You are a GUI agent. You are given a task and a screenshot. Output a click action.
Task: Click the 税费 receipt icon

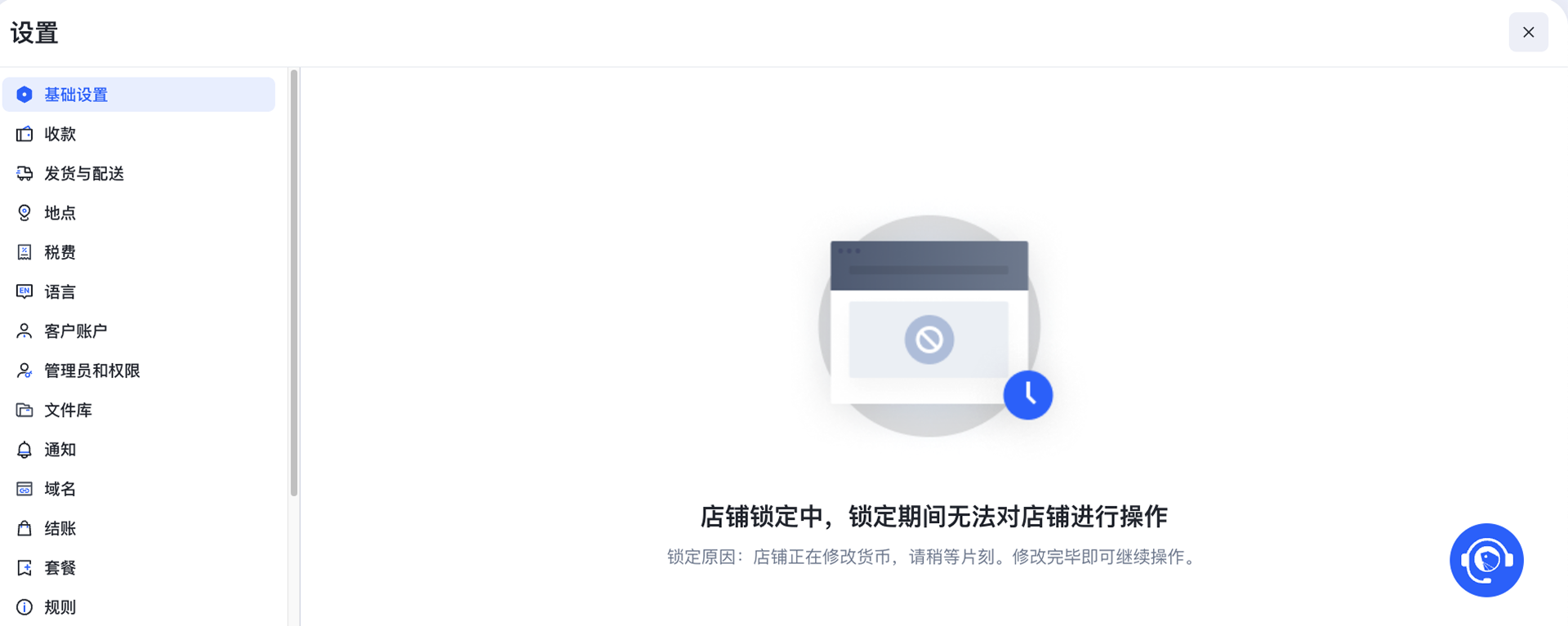tap(24, 252)
